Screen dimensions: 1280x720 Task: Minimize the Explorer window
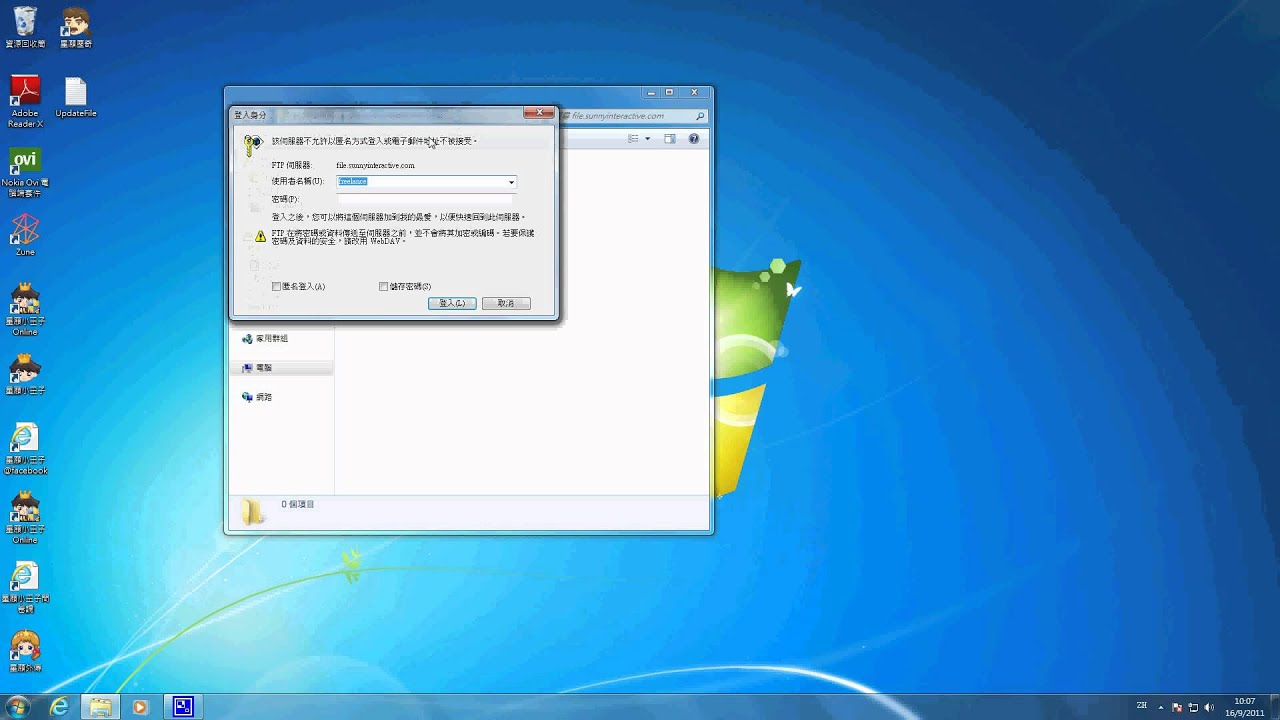point(652,92)
